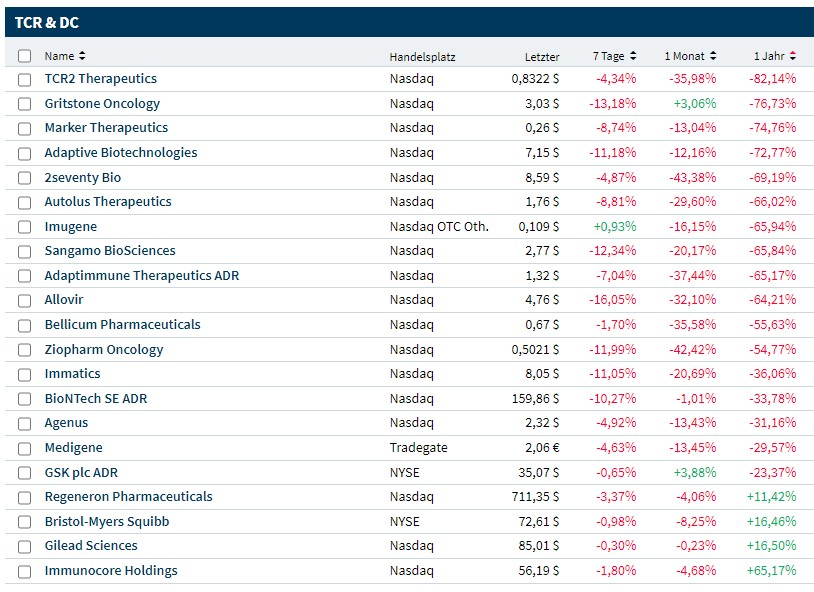Tick the checkbox for Gilead Sciences
This screenshot has width=814, height=592.
coord(25,546)
